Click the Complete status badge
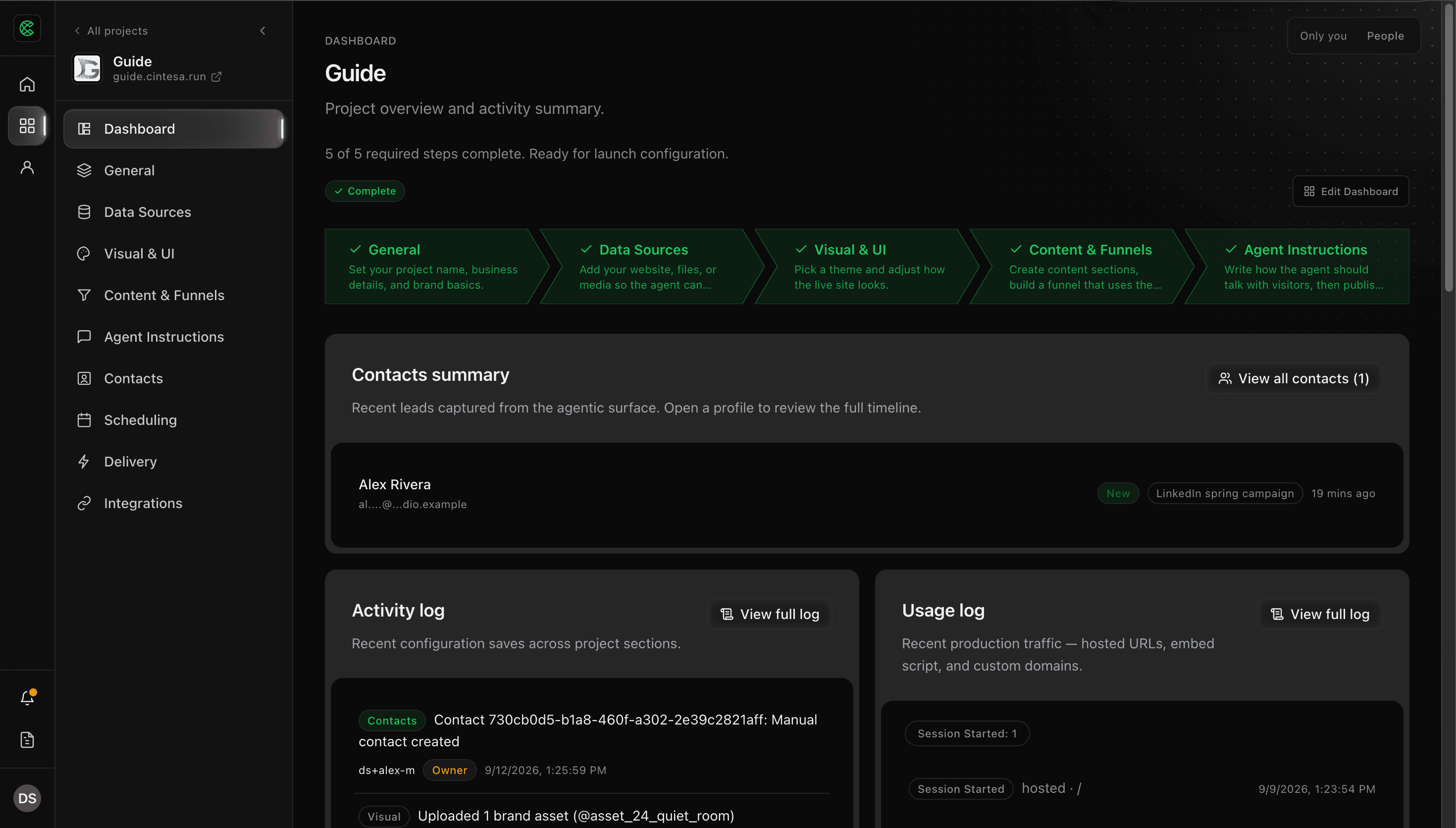 point(365,191)
